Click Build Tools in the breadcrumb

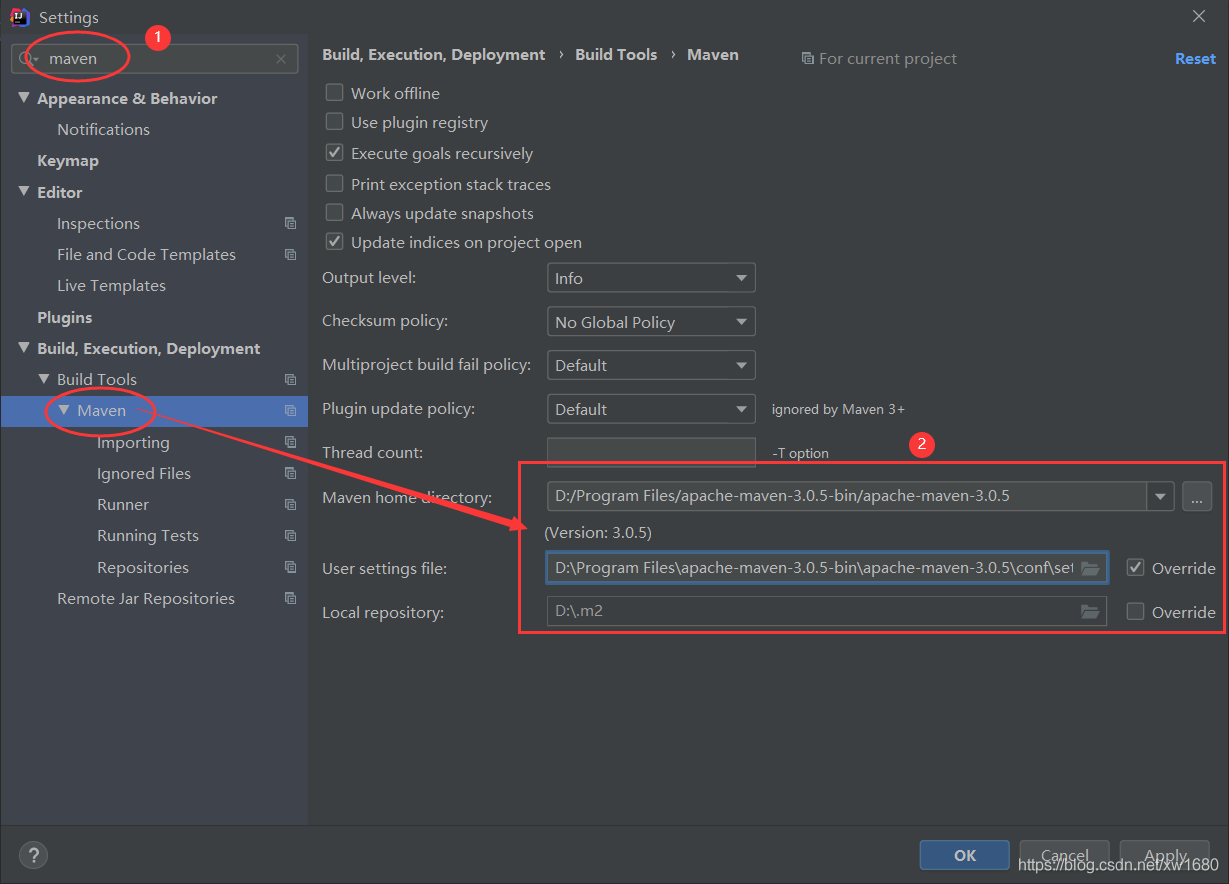click(616, 54)
